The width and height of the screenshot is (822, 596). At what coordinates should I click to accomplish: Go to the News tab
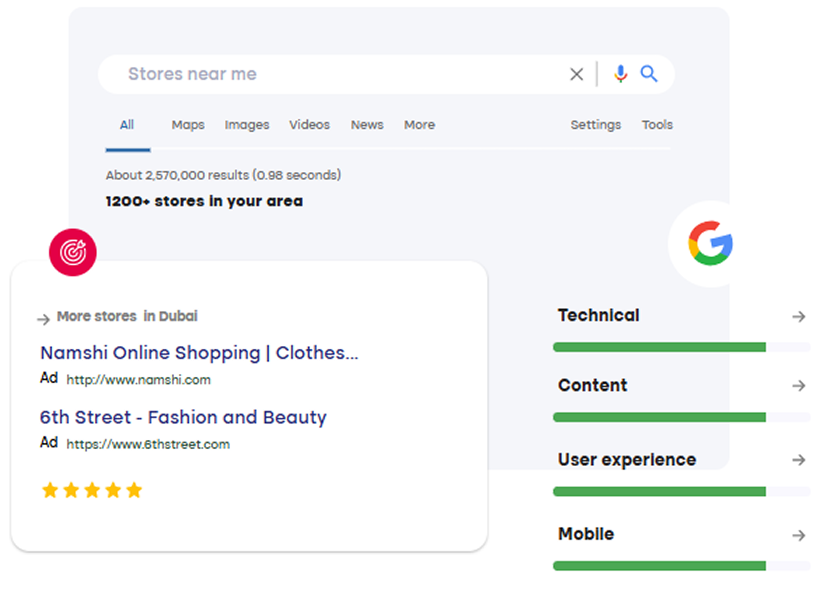click(367, 125)
